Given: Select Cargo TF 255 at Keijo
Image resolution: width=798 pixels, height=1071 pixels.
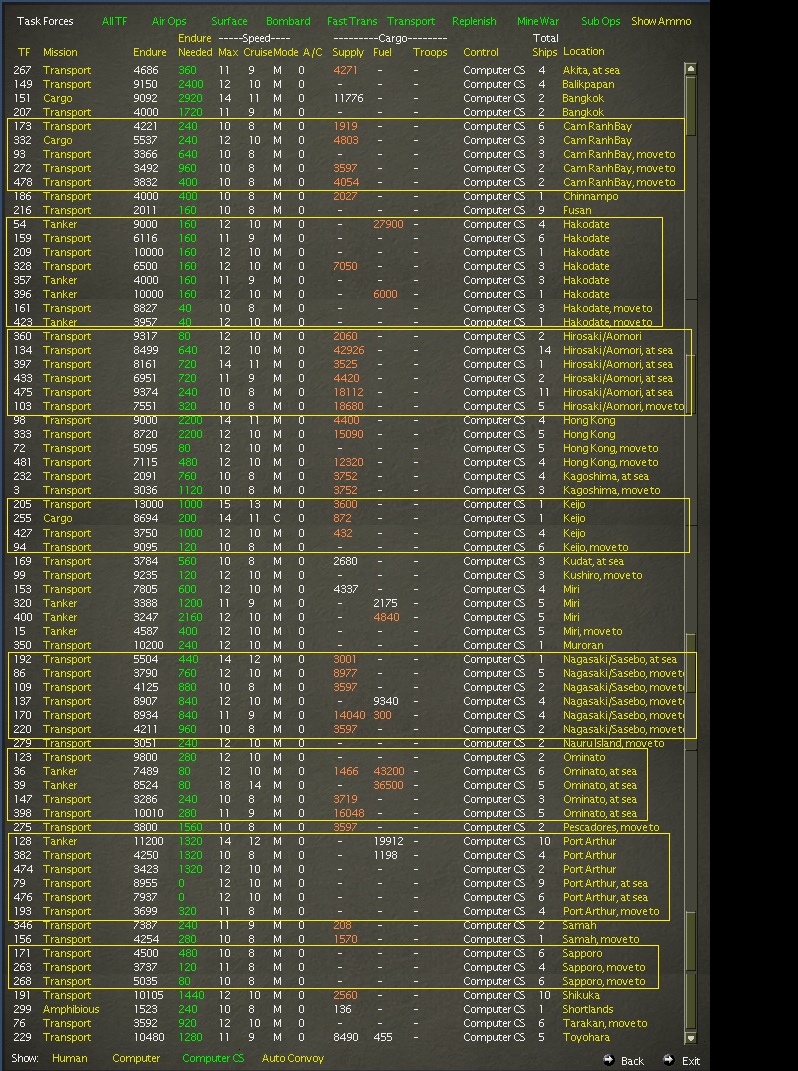Looking at the screenshot, I should (x=345, y=518).
